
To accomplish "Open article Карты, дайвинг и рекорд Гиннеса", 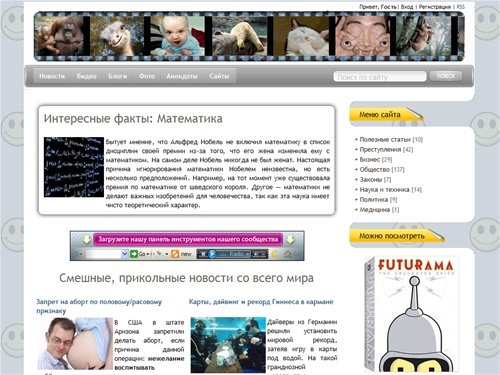I will coord(261,302).
